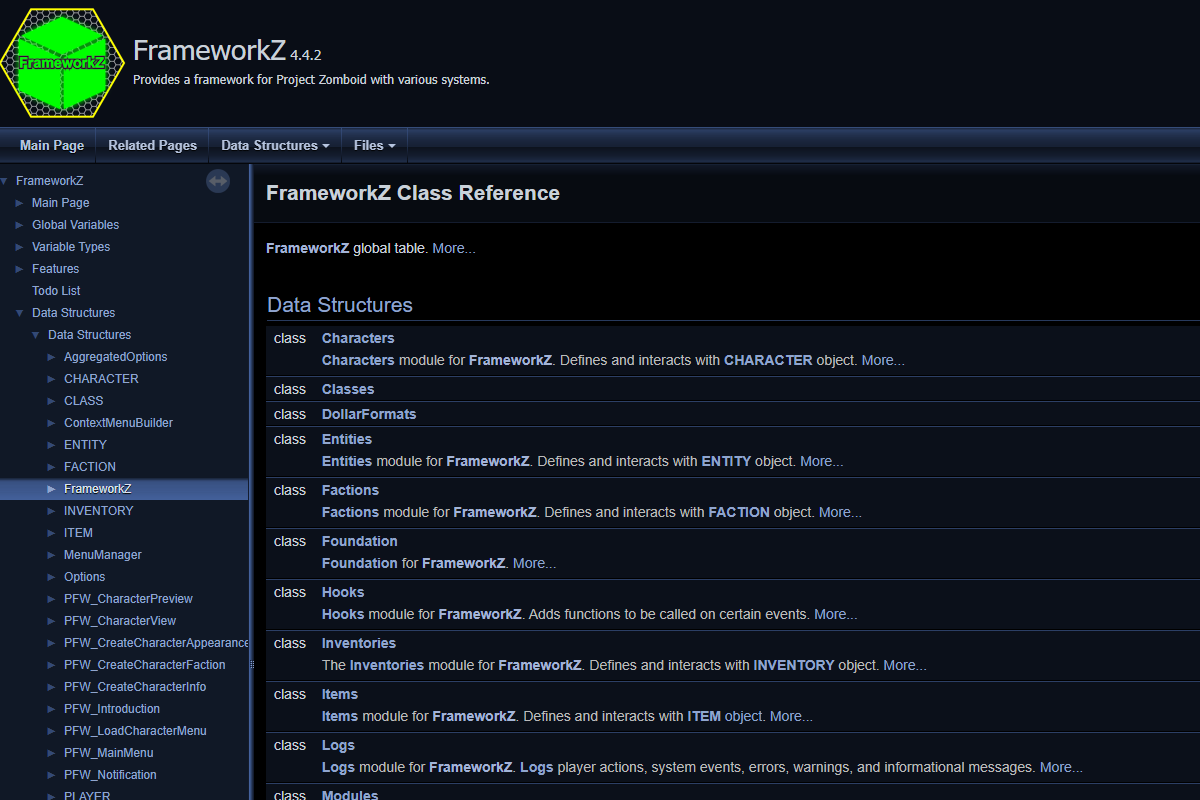Go to the Main Page tab
This screenshot has height=800, width=1200.
52,145
